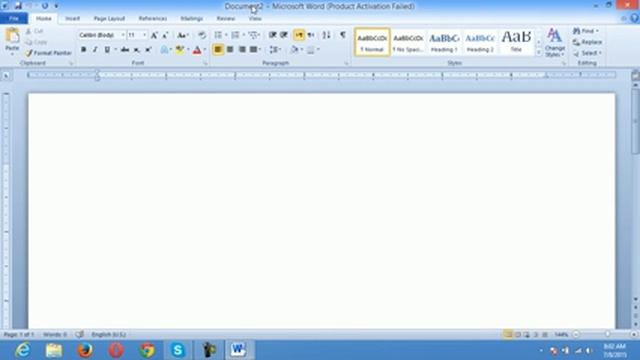640x360 pixels.
Task: Toggle the ruler display button above scrollbar
Action: tap(635, 76)
